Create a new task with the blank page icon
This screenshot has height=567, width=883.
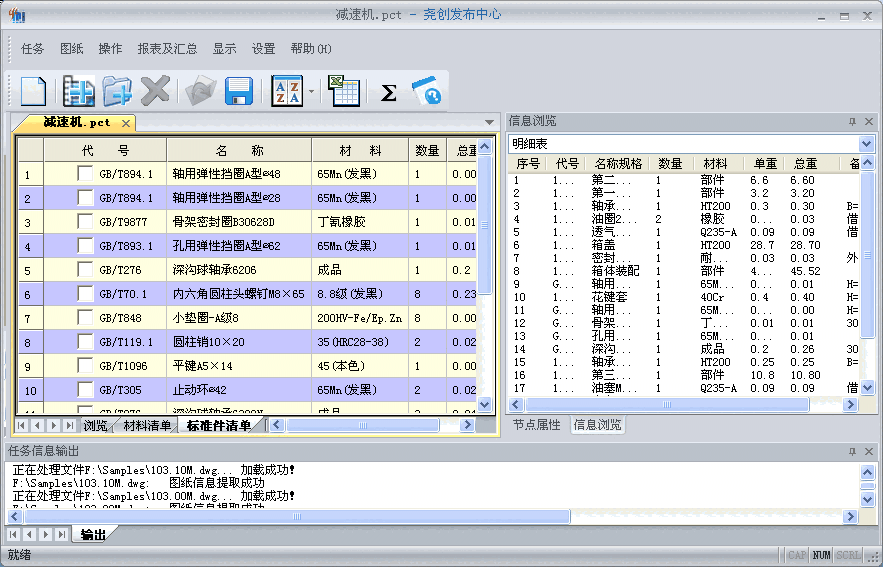click(33, 91)
